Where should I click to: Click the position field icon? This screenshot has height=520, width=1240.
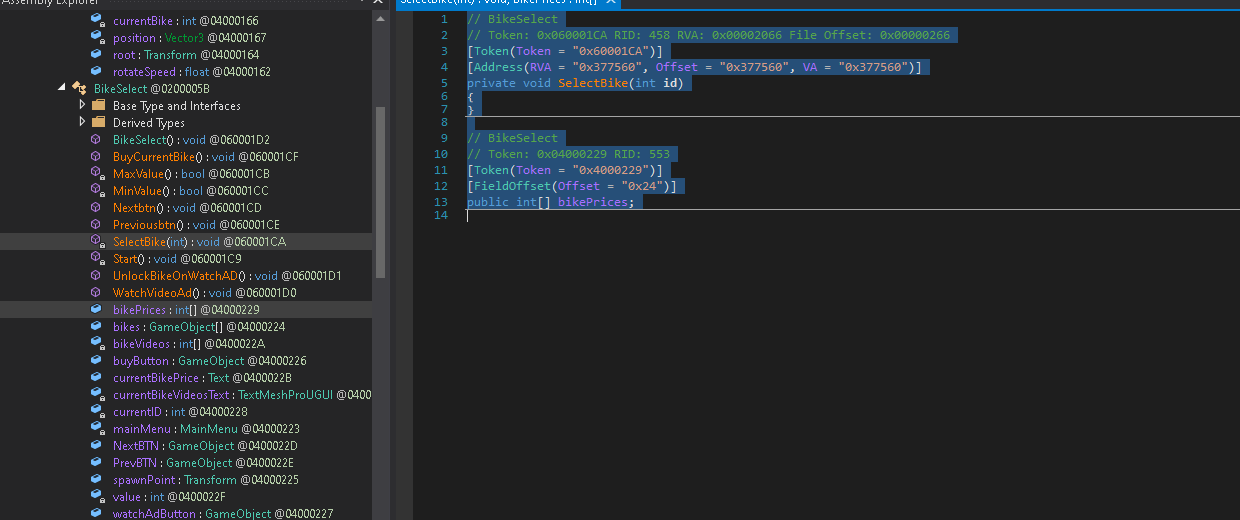[x=97, y=38]
